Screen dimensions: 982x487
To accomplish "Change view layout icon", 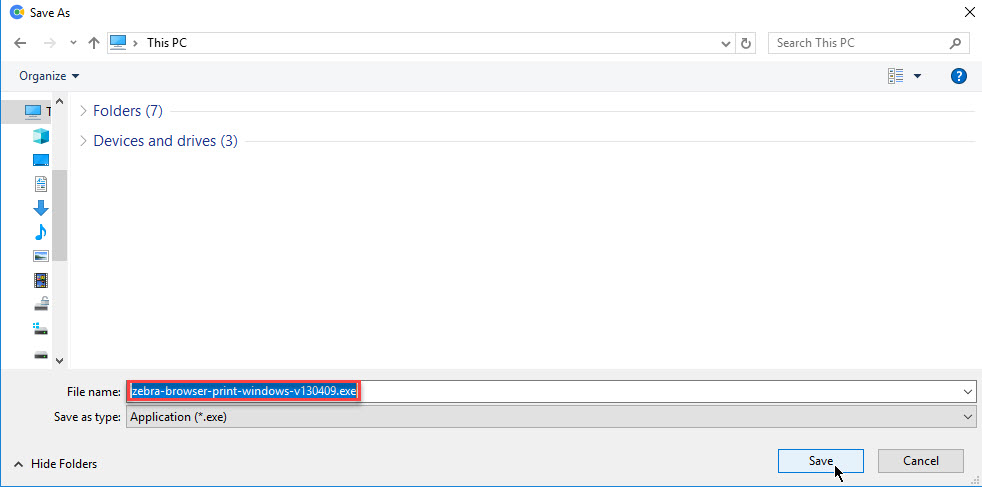I will click(896, 76).
